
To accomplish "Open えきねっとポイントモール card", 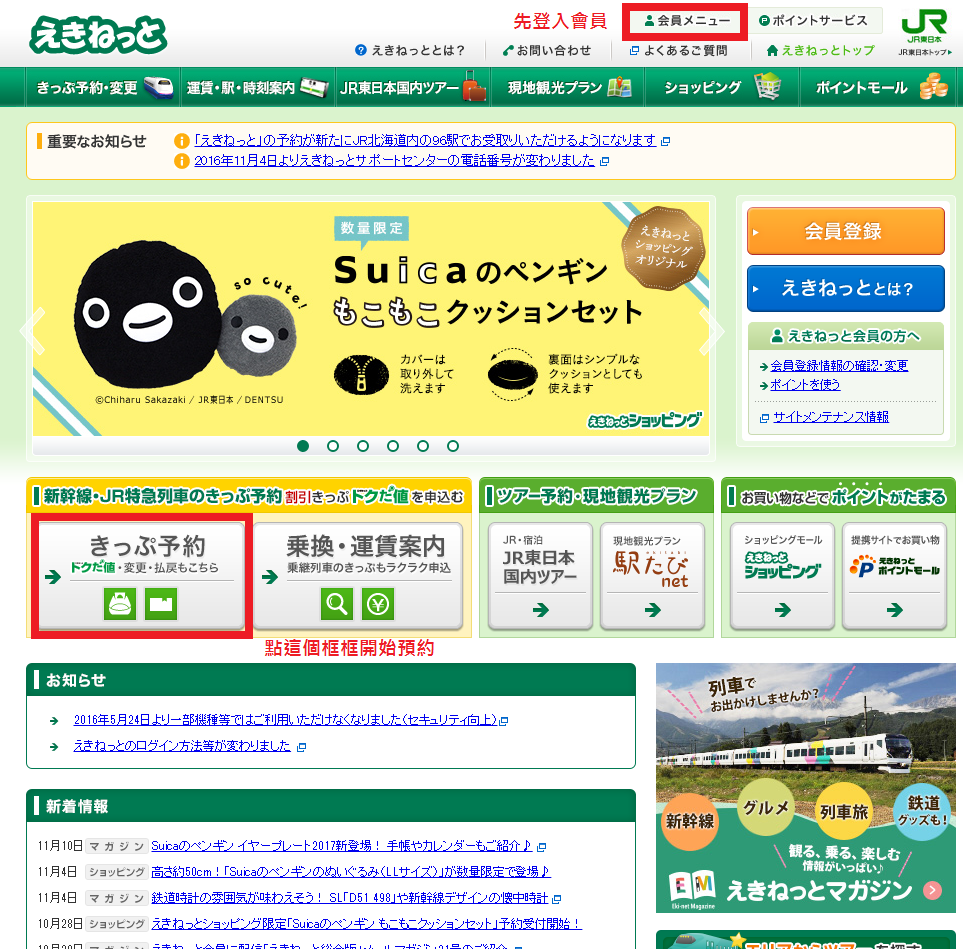I will pos(895,576).
